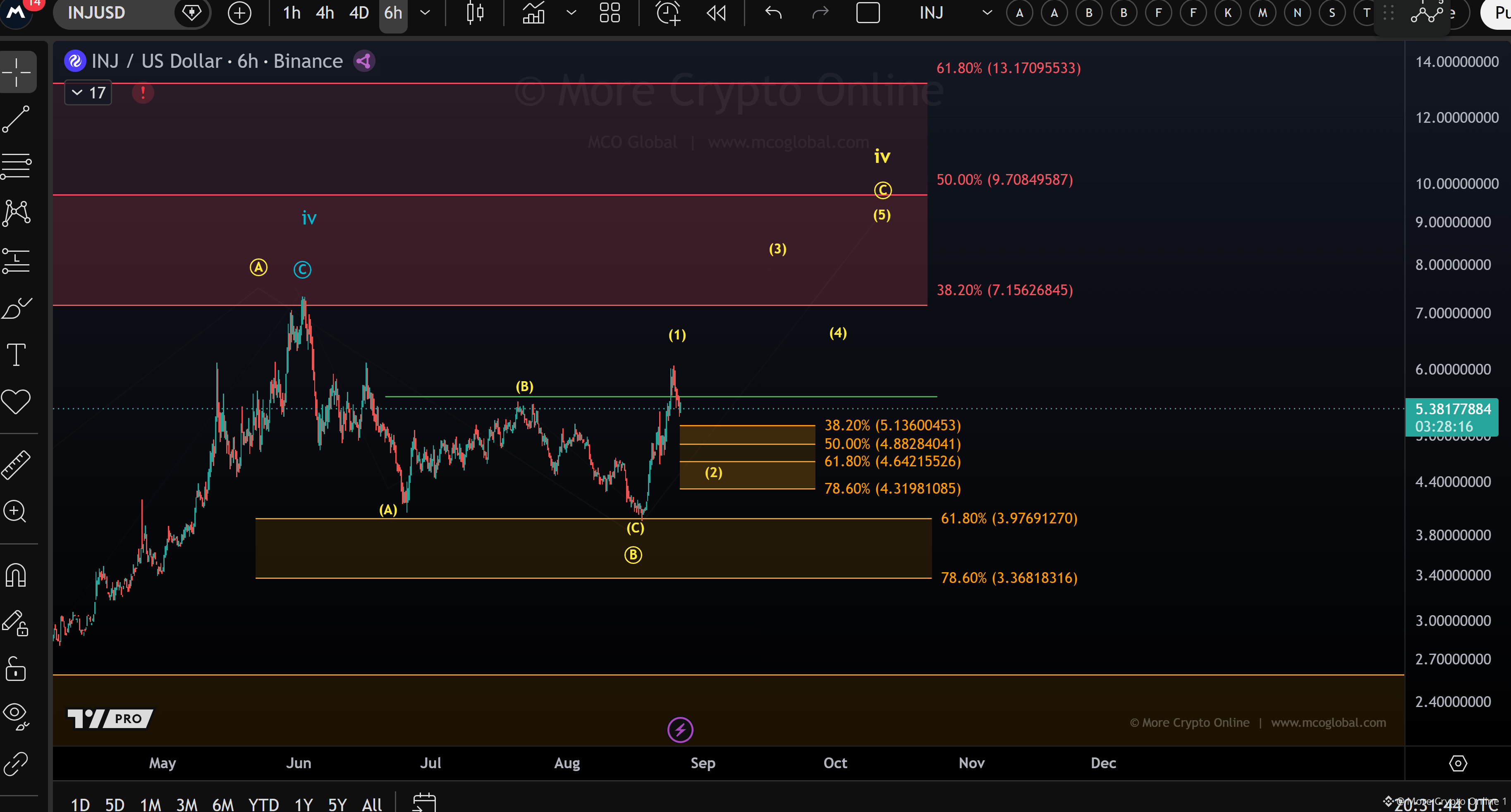Click the 61.80% (13.17095533) Fibonacci label
This screenshot has width=1511, height=812.
(1008, 68)
